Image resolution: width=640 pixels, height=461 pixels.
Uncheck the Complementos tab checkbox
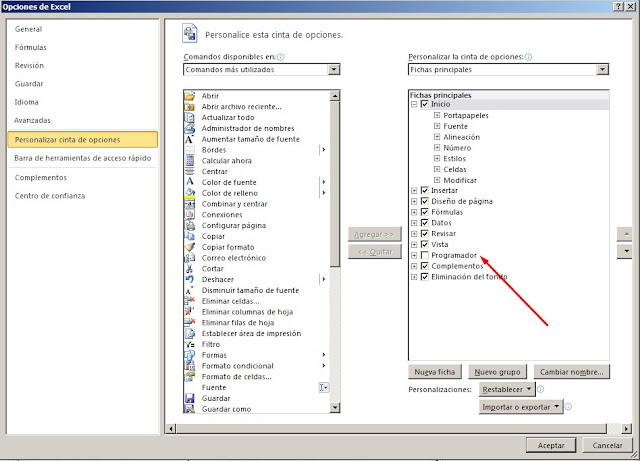click(424, 266)
